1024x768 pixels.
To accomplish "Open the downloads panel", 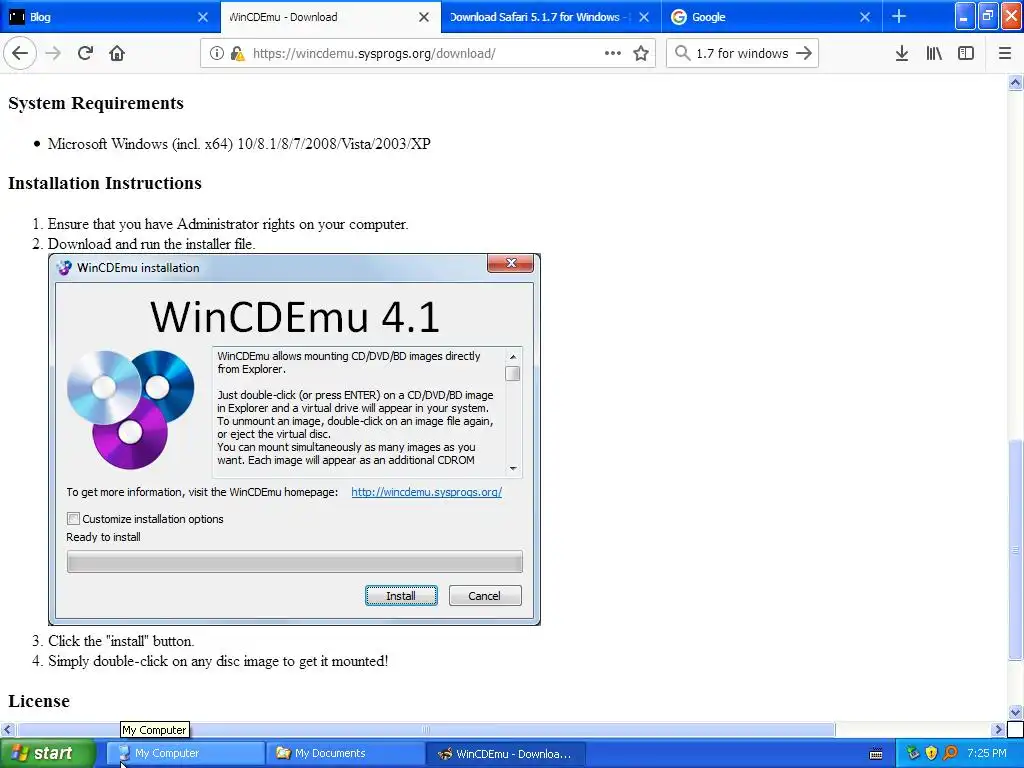I will (x=902, y=53).
